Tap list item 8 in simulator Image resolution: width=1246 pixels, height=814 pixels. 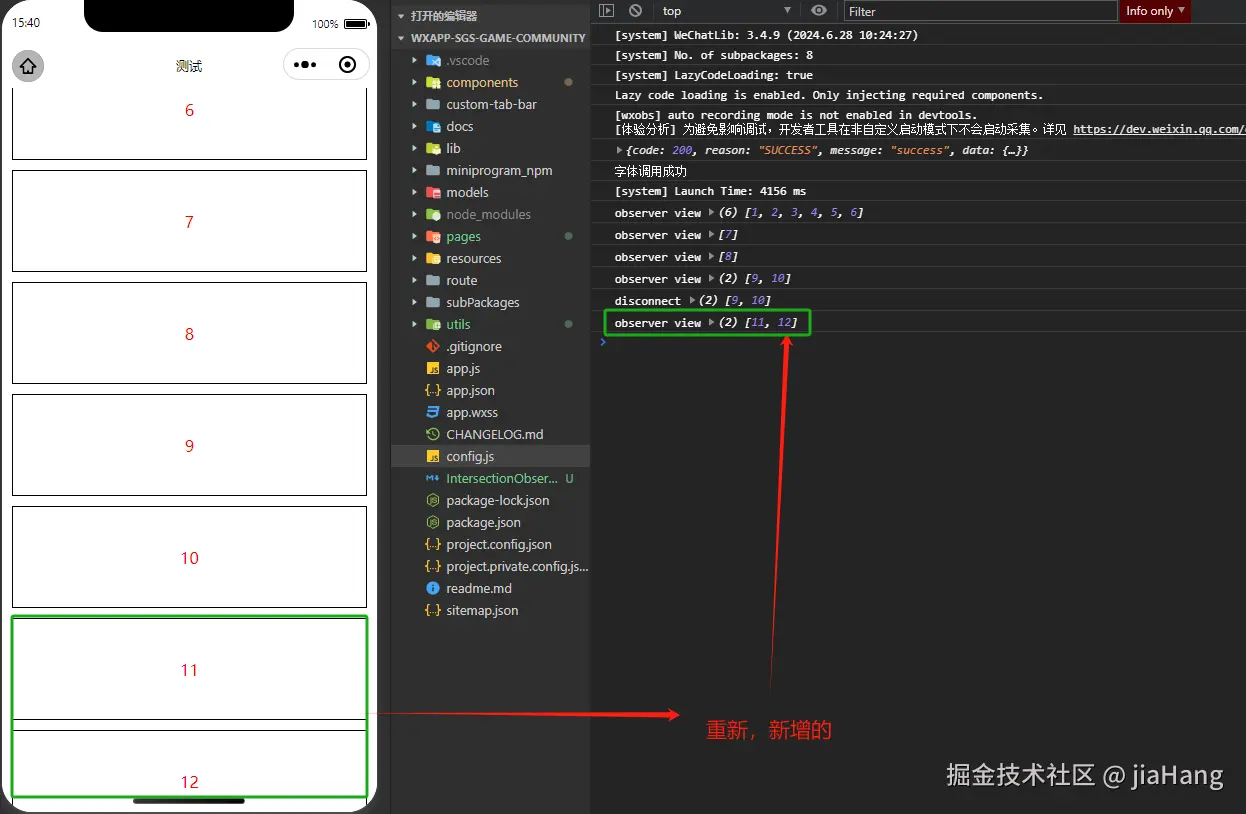pos(189,333)
